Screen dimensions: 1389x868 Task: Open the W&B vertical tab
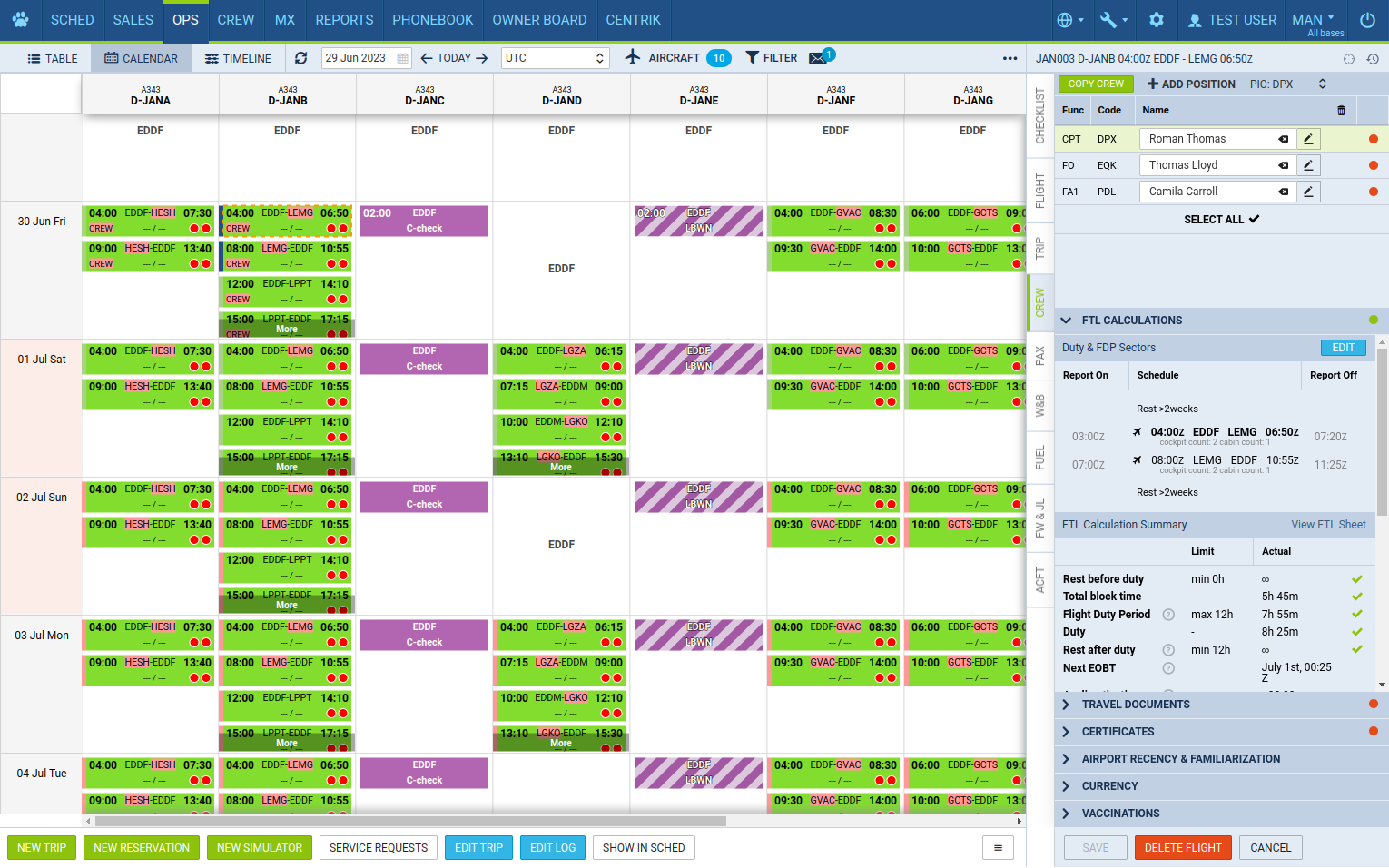point(1040,405)
